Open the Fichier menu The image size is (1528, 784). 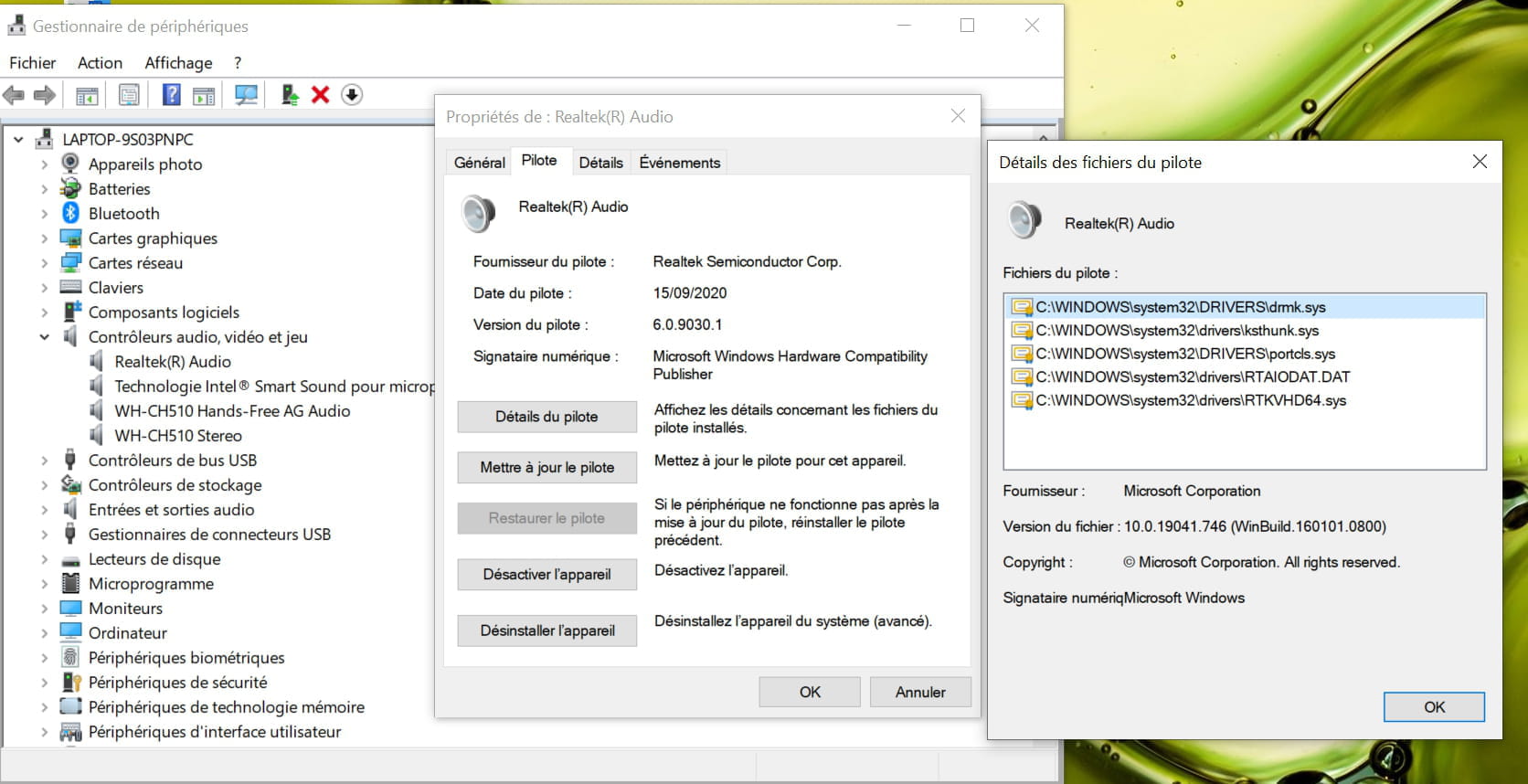[x=32, y=62]
